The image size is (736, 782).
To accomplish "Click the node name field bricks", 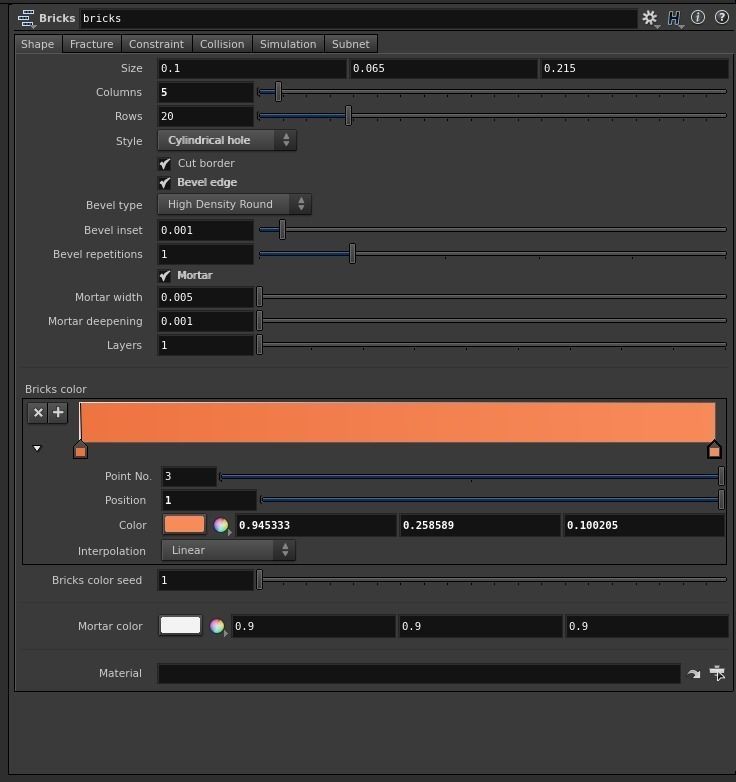I will click(358, 18).
